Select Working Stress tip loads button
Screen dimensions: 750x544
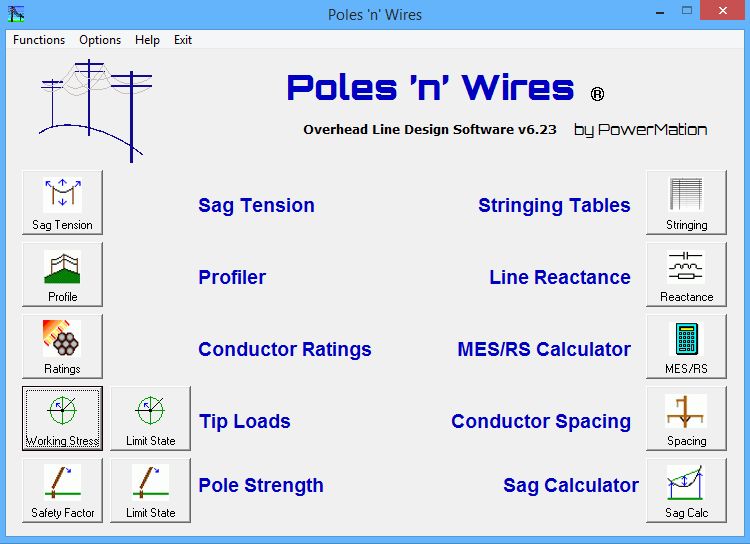[x=62, y=418]
